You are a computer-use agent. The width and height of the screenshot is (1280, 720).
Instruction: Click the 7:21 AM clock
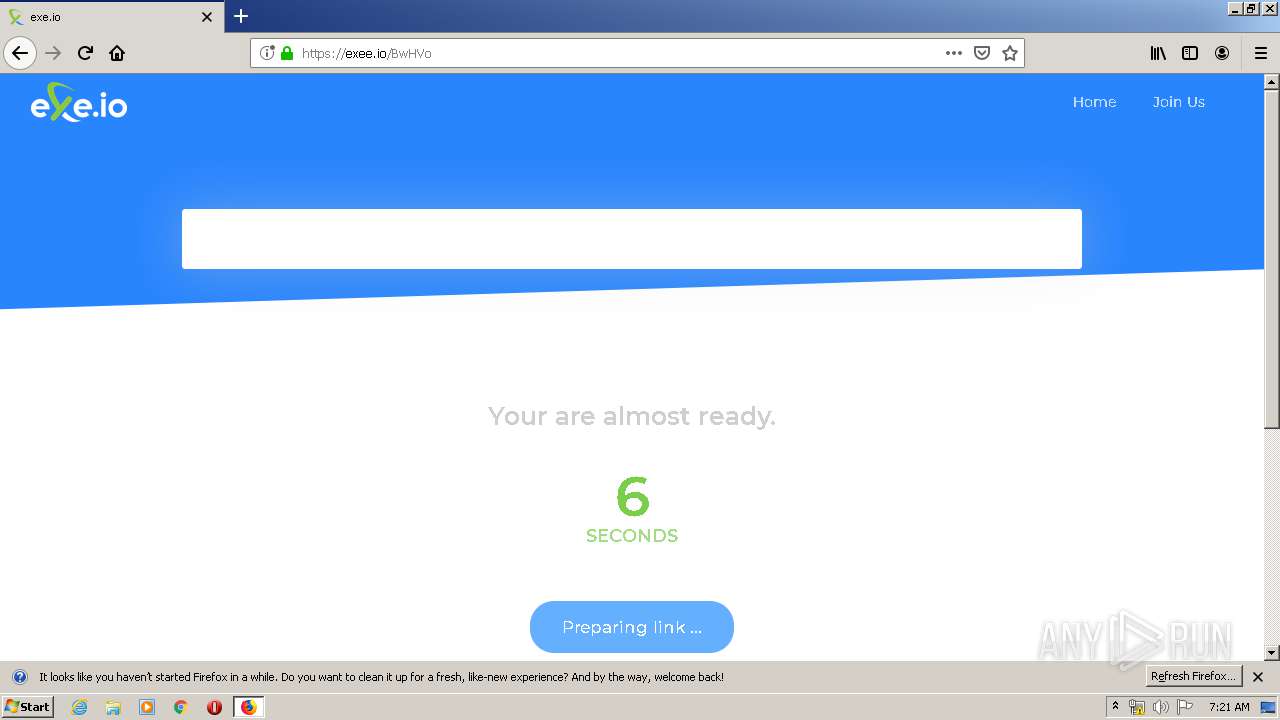[1229, 707]
